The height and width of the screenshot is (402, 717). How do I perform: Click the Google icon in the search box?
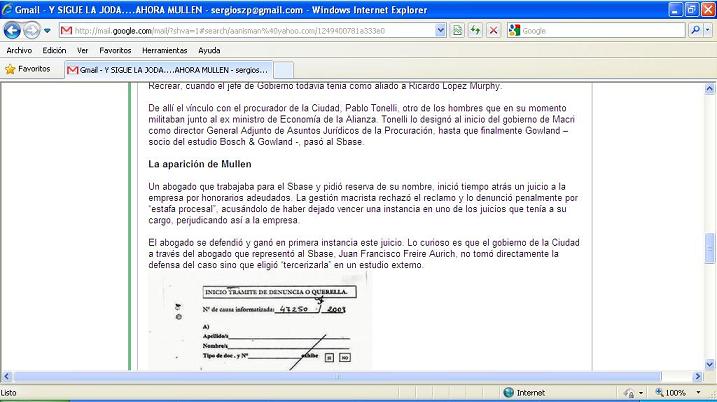514,31
